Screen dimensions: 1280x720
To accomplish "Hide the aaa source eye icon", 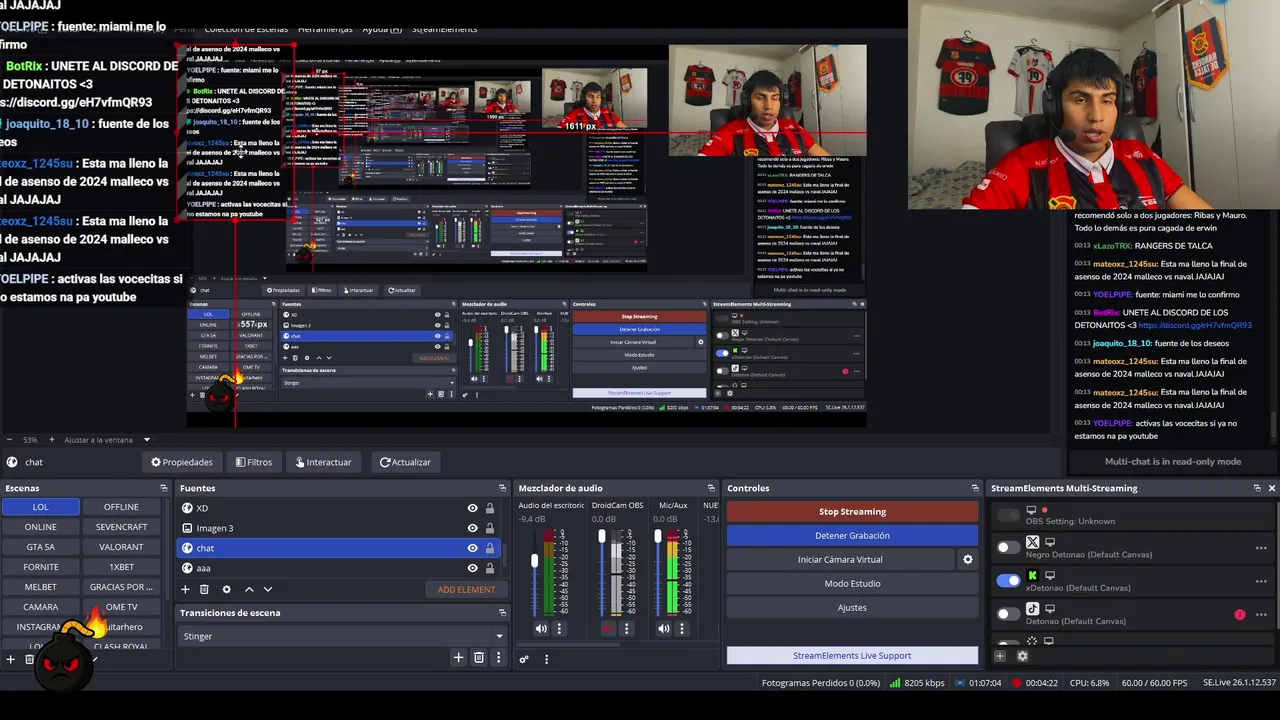I will click(x=472, y=568).
